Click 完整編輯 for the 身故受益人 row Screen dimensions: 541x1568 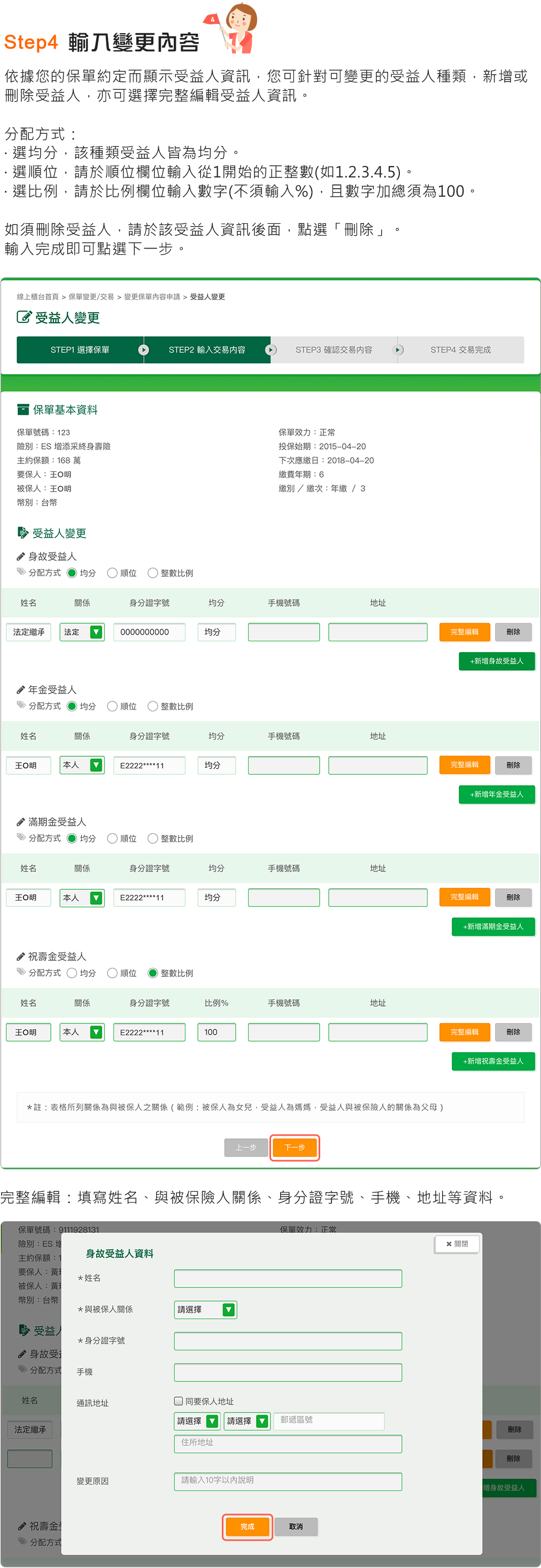click(465, 632)
